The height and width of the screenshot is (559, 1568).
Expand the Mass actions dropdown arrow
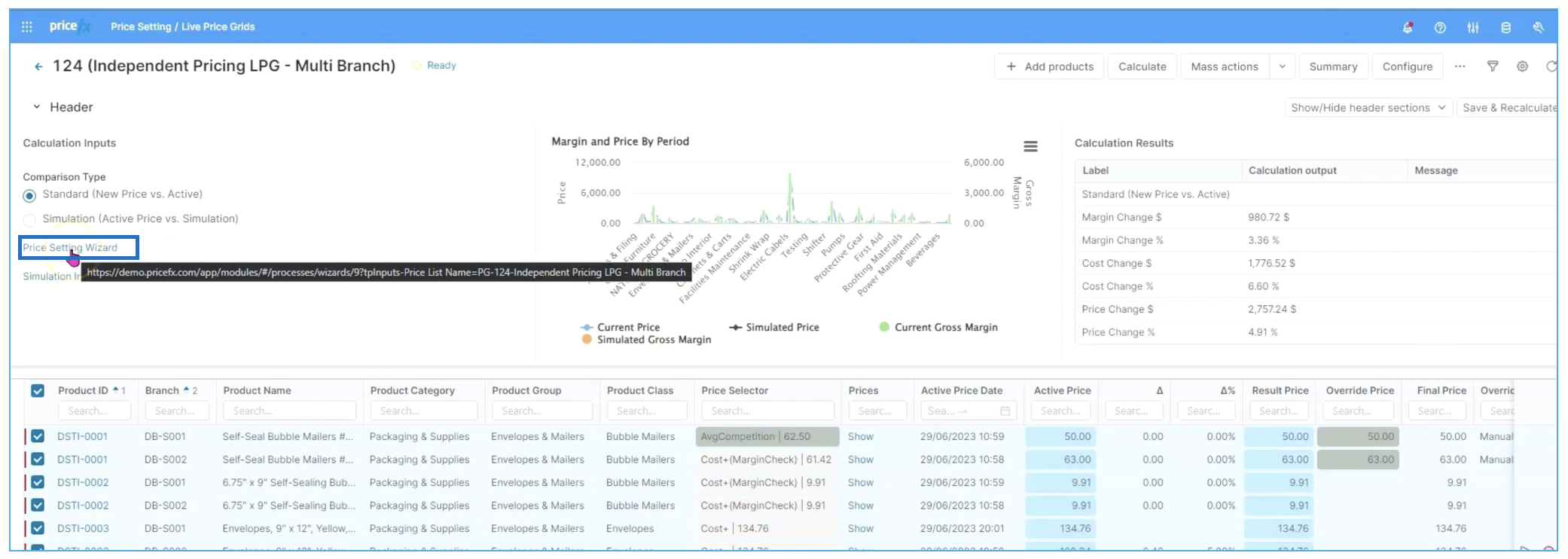tap(1282, 66)
